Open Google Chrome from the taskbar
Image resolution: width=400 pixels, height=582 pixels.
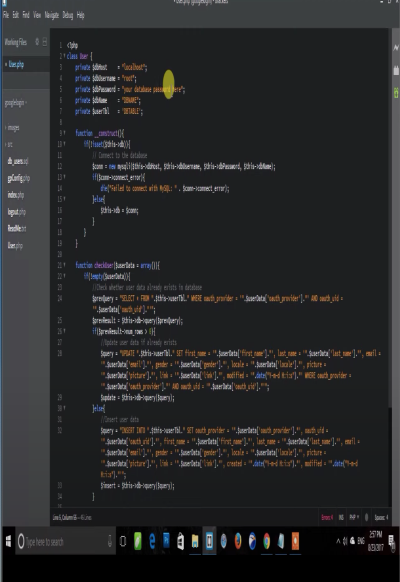(x=266, y=541)
